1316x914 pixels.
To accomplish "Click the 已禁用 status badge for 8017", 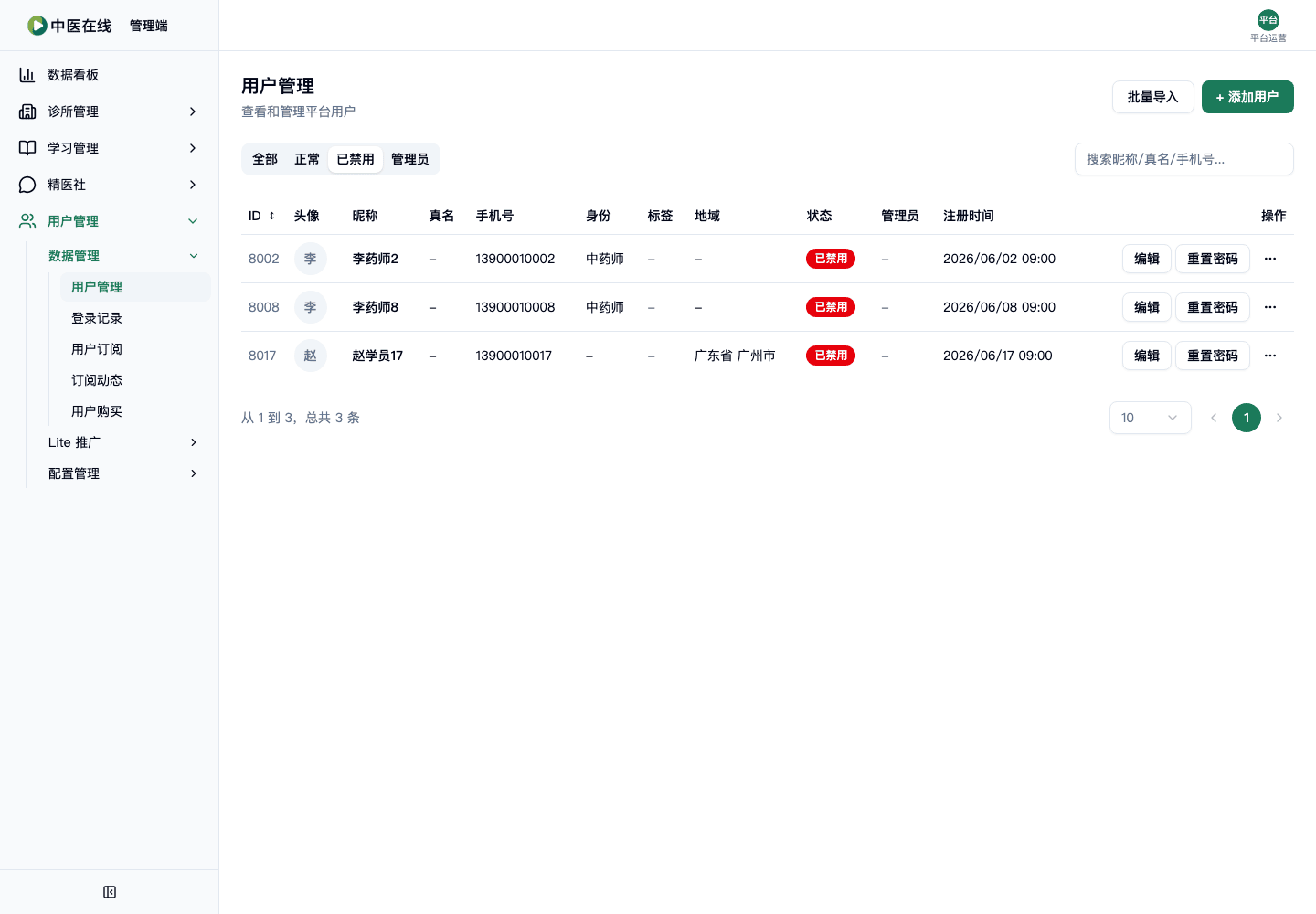I will (831, 356).
